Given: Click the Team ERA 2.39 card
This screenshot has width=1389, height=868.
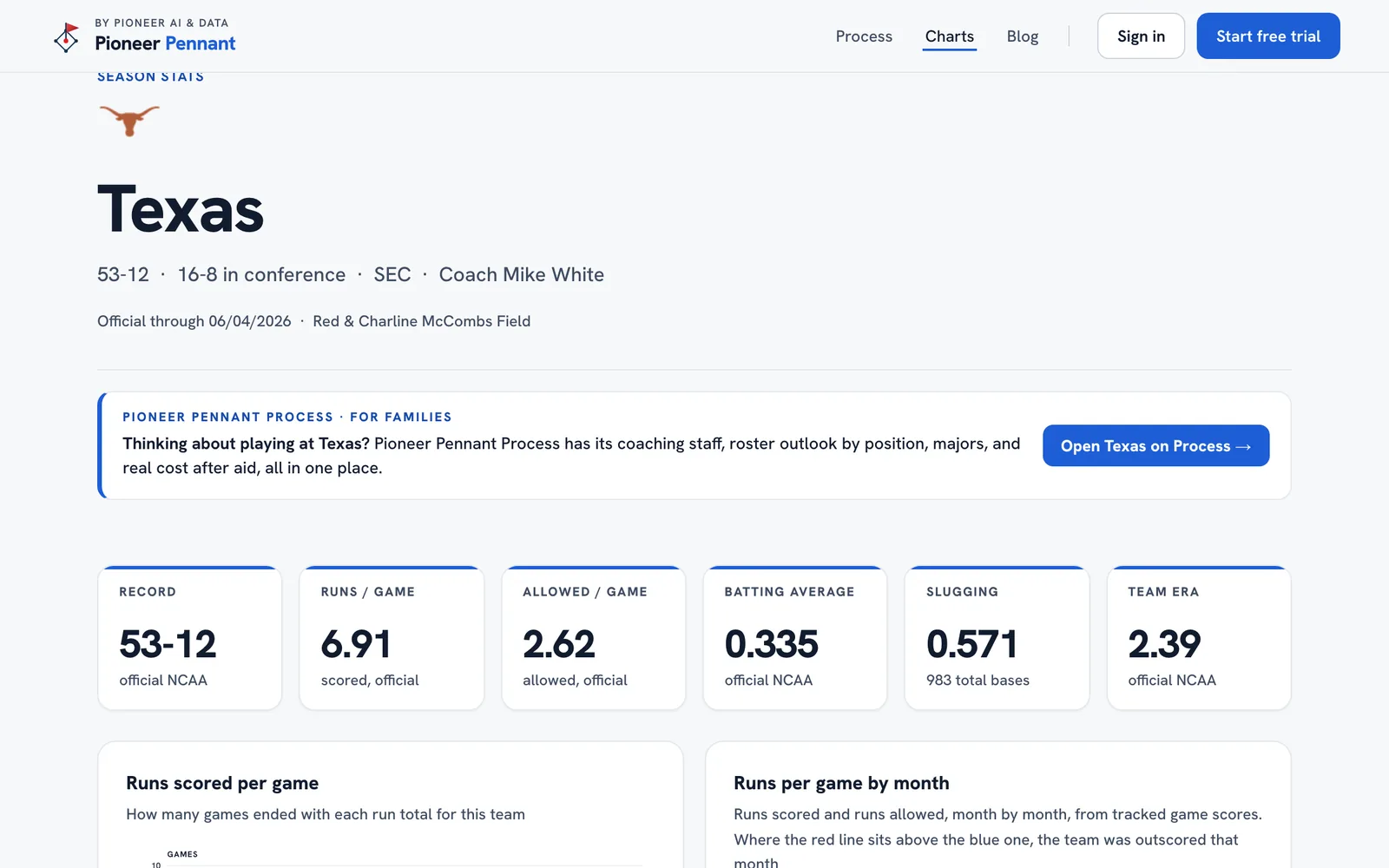Looking at the screenshot, I should point(1199,638).
